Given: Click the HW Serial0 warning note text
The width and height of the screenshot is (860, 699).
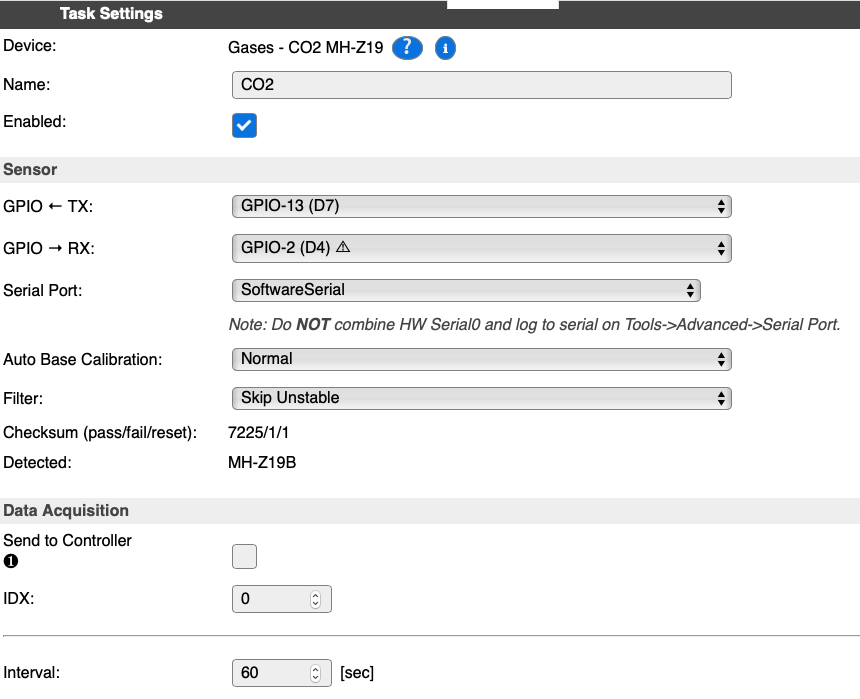Looking at the screenshot, I should 535,325.
